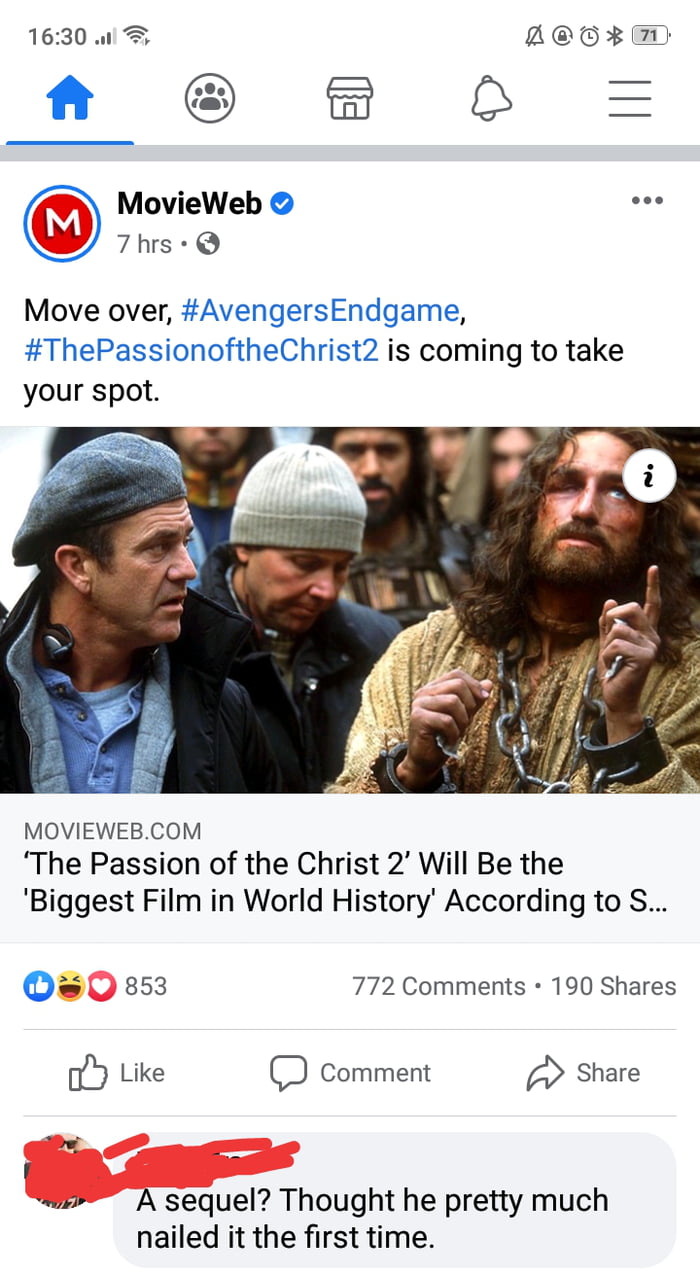Tap the Comment button

pyautogui.click(x=350, y=1073)
